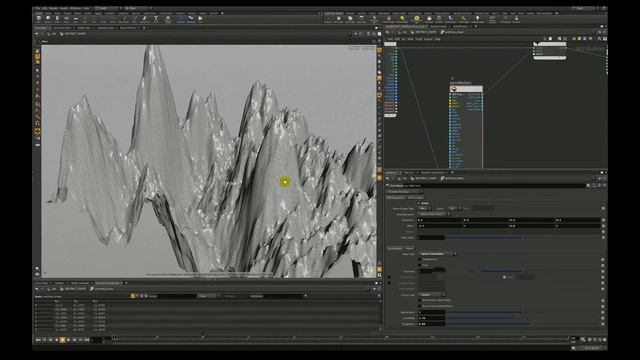This screenshot has width=640, height=360.
Task: Open the Noise Space dropdown
Action: click(433, 214)
